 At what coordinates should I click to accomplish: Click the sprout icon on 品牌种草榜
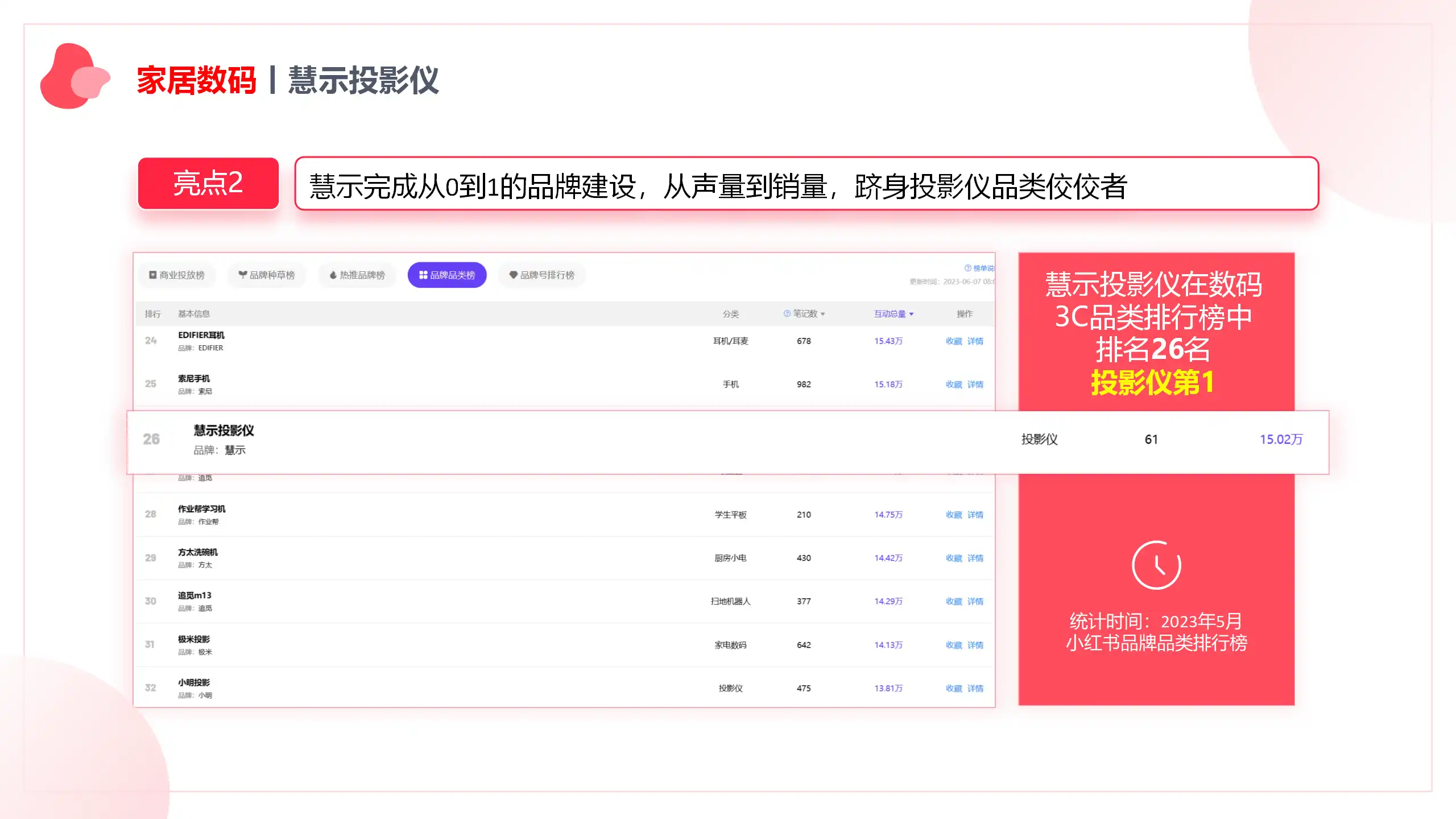242,275
